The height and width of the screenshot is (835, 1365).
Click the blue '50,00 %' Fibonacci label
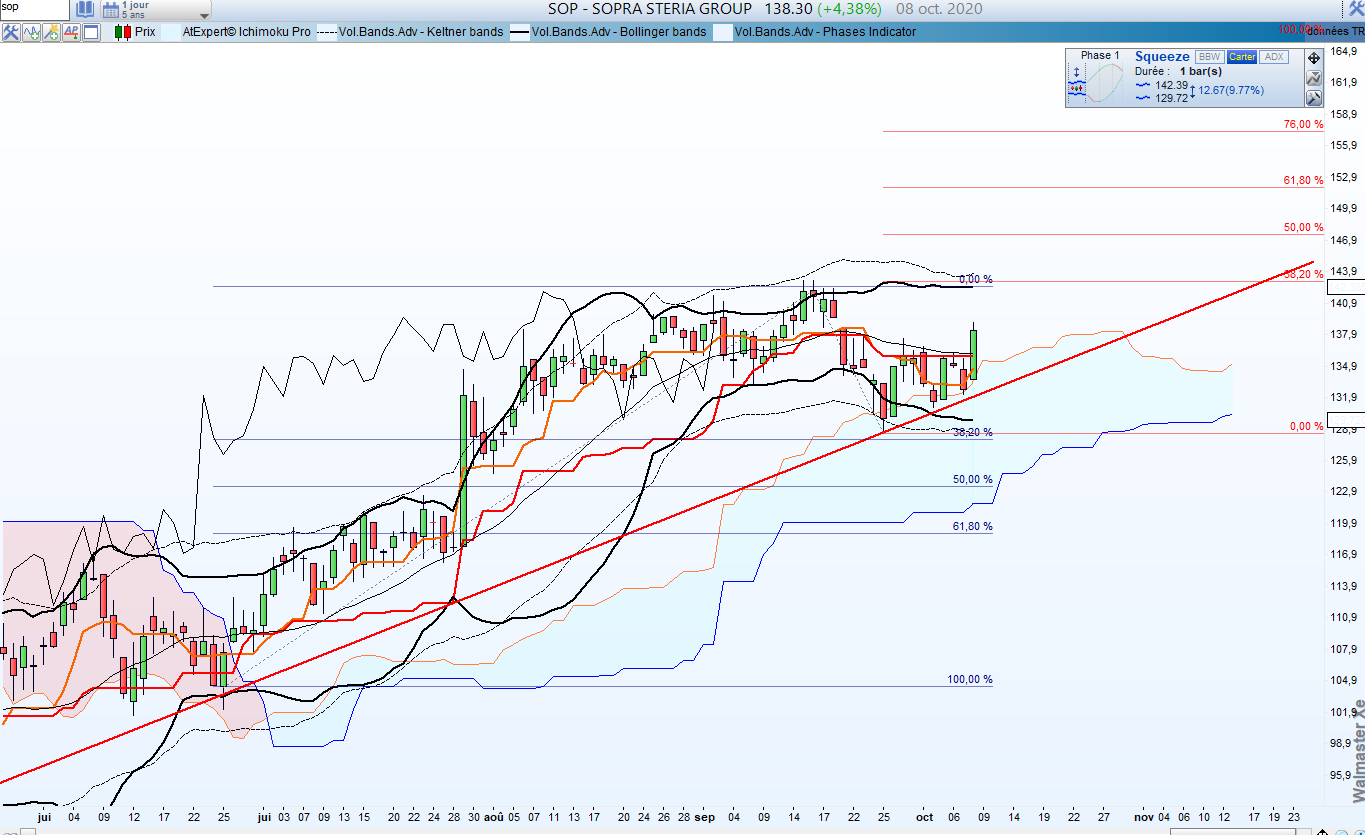click(x=972, y=479)
